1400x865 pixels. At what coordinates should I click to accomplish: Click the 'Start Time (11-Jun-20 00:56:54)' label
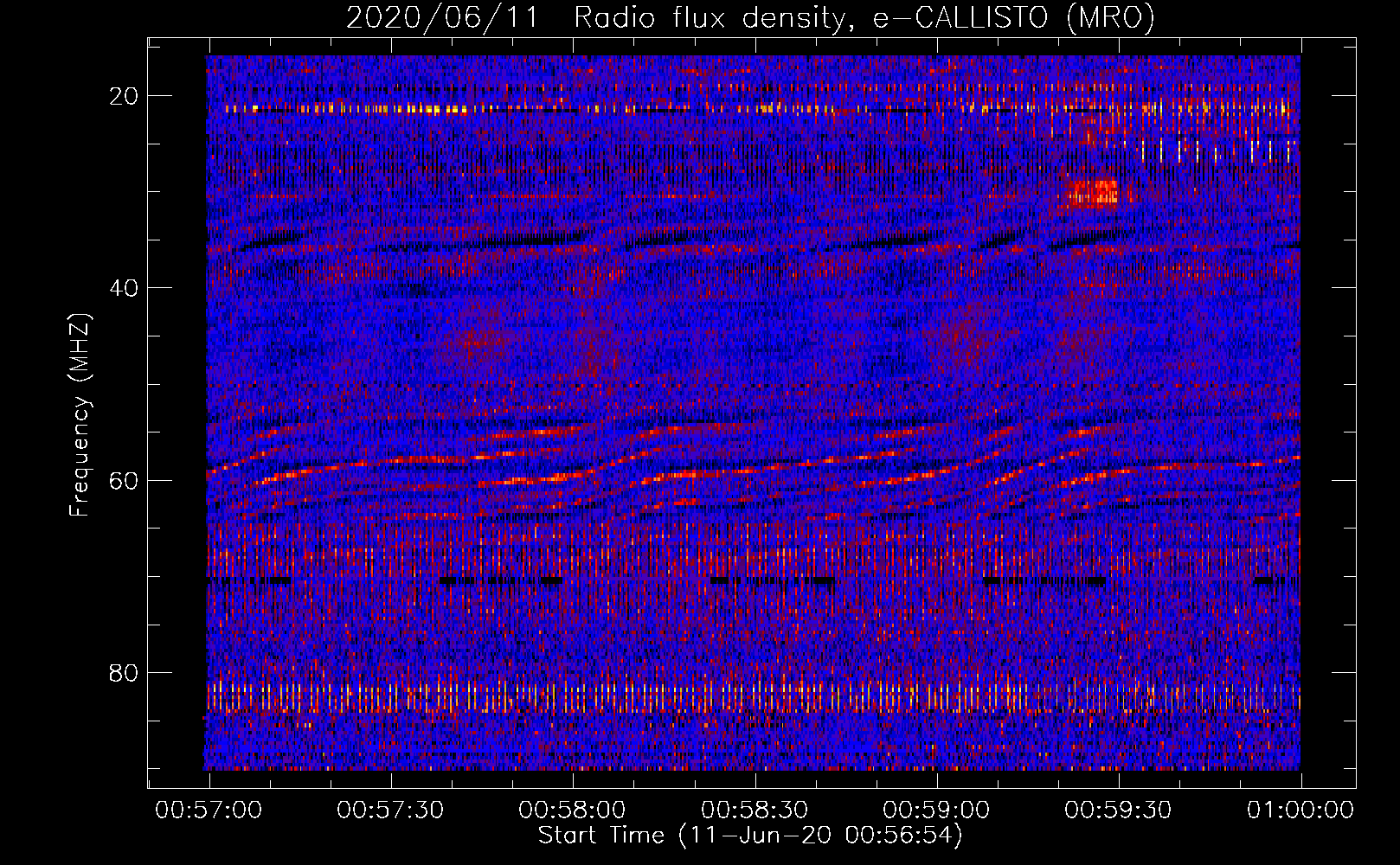(750, 836)
